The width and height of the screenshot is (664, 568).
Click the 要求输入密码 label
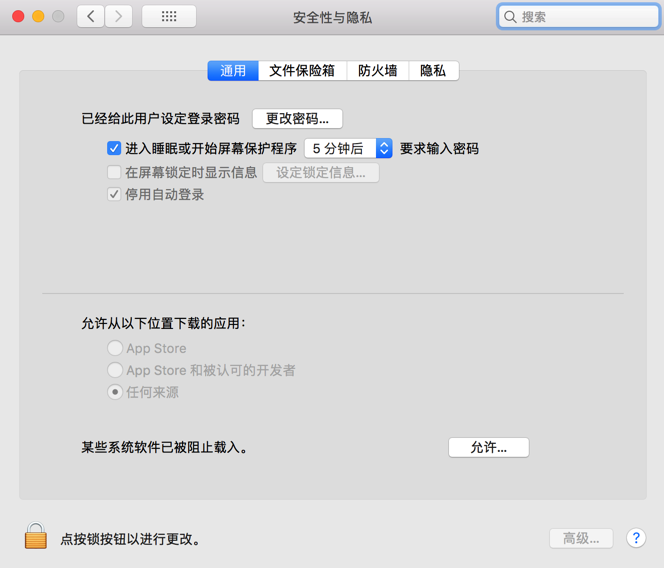440,149
